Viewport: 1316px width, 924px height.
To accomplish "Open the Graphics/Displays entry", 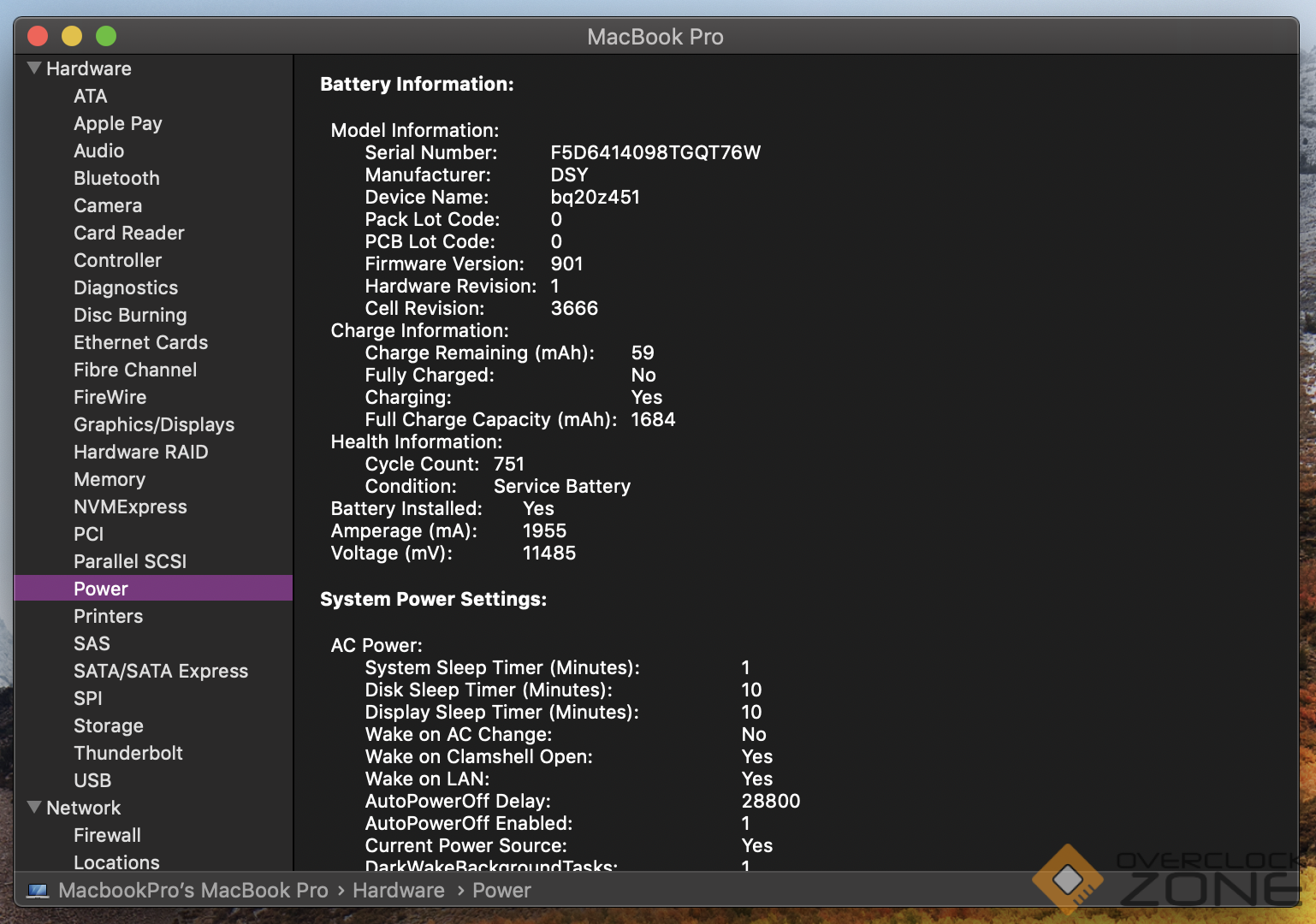I will pos(154,424).
